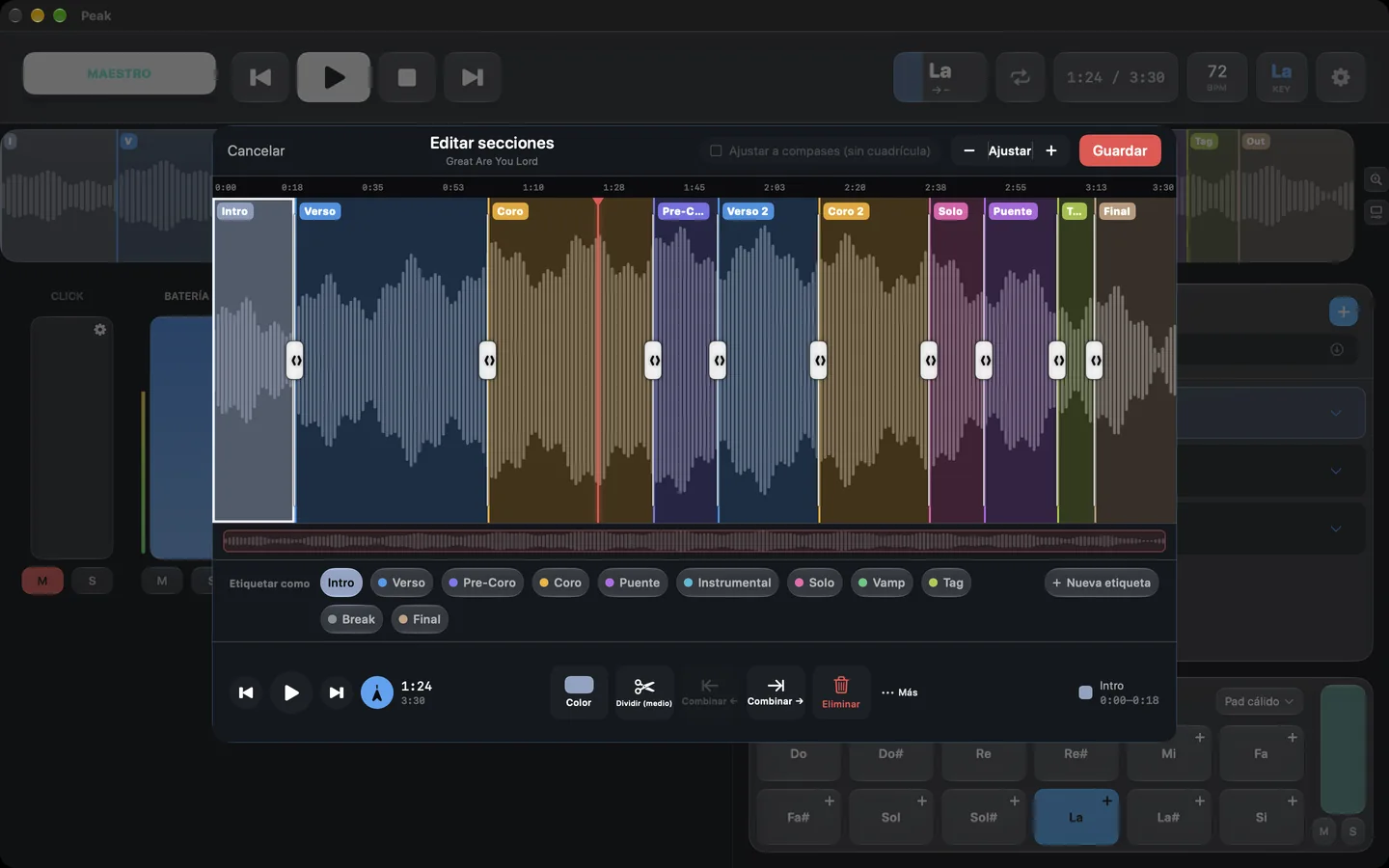Image resolution: width=1389 pixels, height=868 pixels.
Task: Open the CLICK channel gear settings
Action: pos(99,330)
